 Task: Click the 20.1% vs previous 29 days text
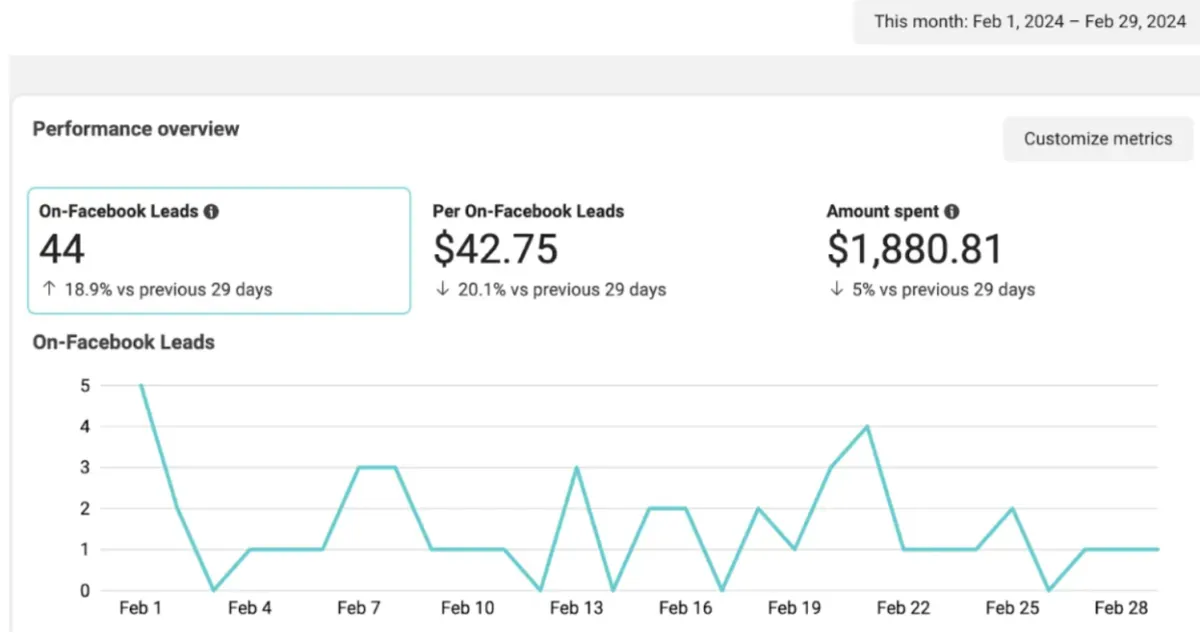pos(550,290)
